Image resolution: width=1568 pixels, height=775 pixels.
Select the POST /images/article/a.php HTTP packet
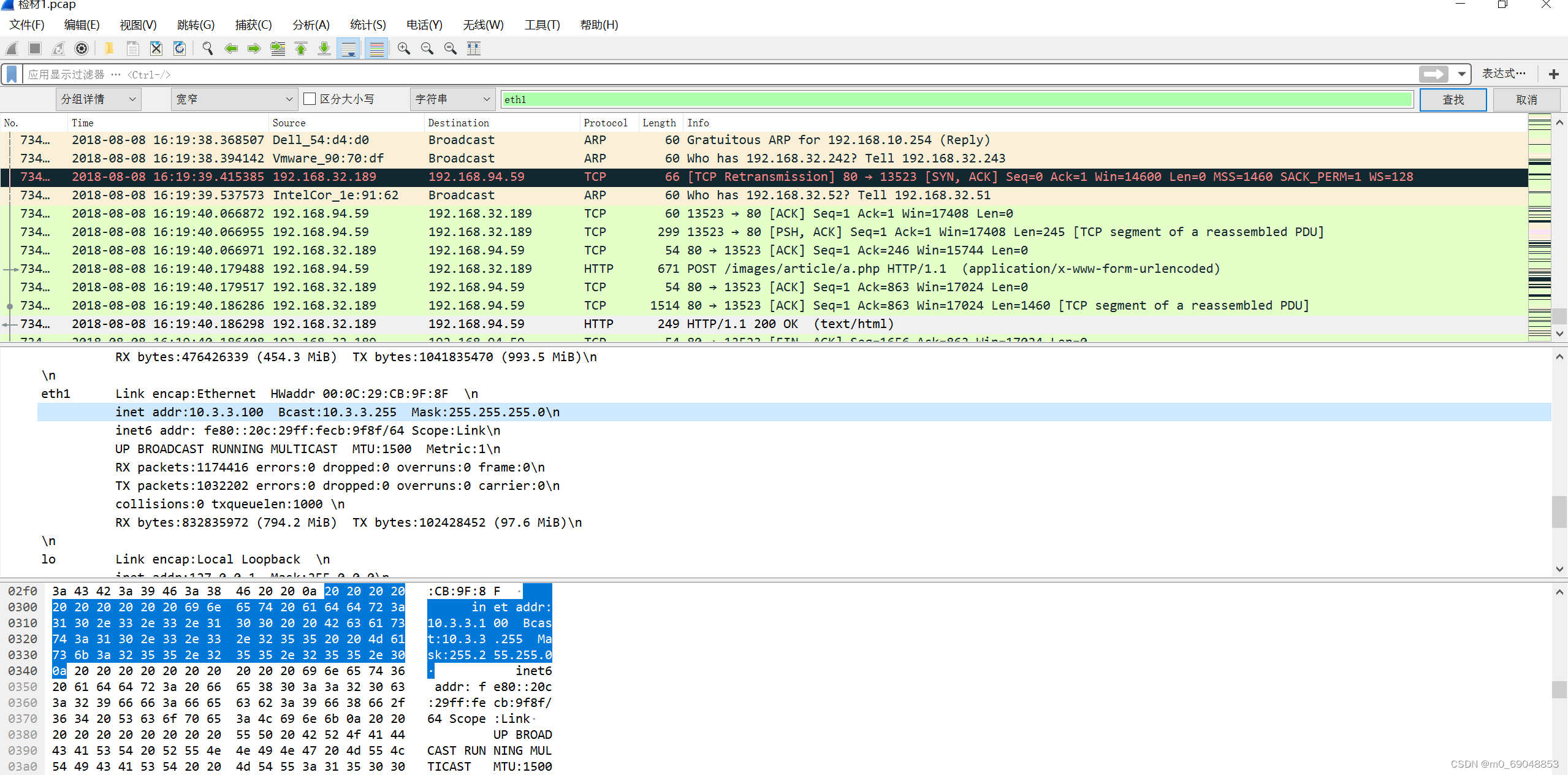764,269
